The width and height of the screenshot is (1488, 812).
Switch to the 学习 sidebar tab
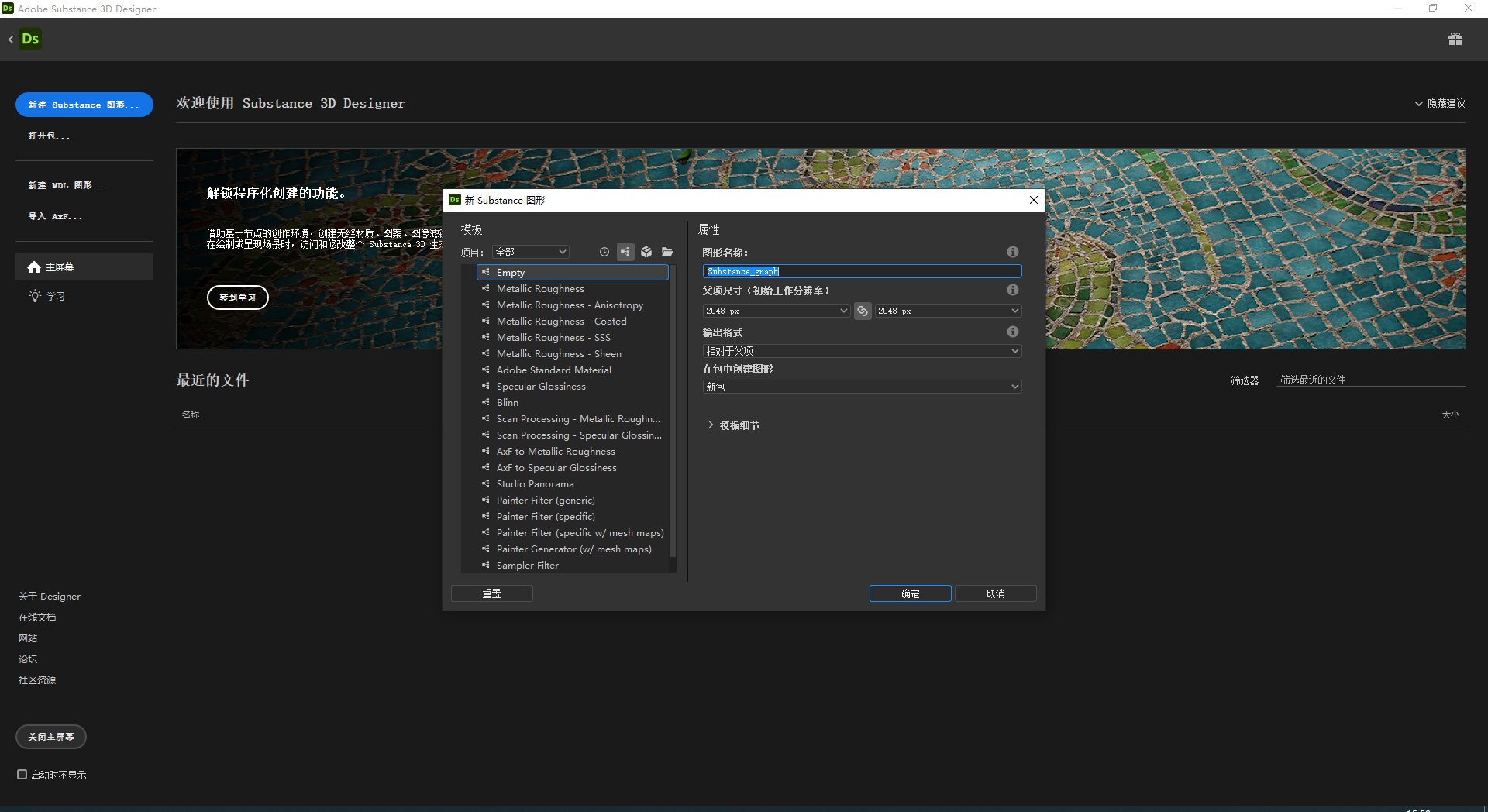pyautogui.click(x=84, y=296)
